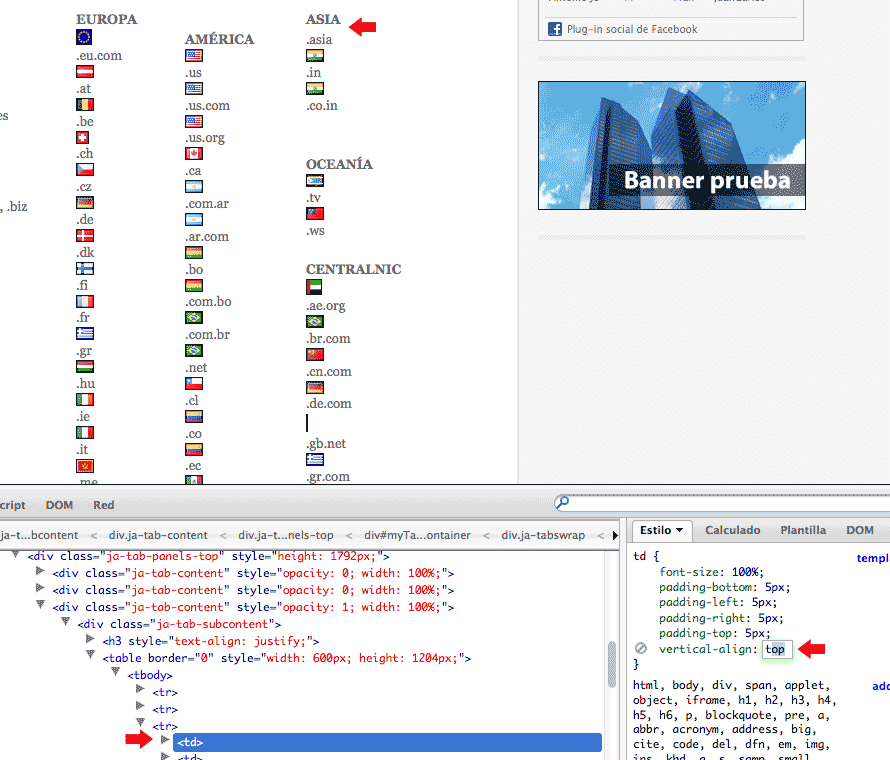Click the Tuvalu flag above .tv

pos(314,181)
